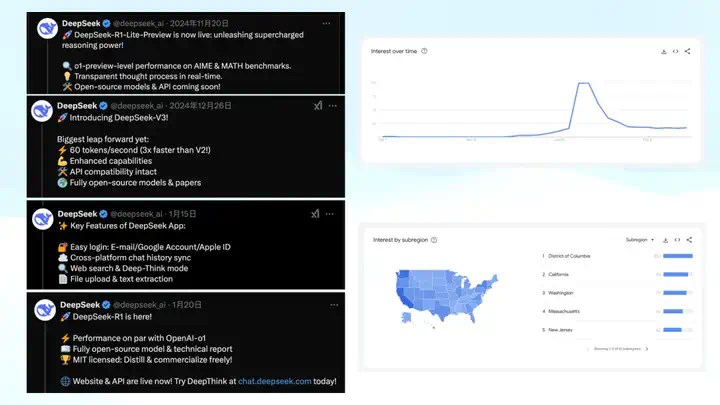Click California's interest bar
Image resolution: width=720 pixels, height=405 pixels.
[x=678, y=275]
